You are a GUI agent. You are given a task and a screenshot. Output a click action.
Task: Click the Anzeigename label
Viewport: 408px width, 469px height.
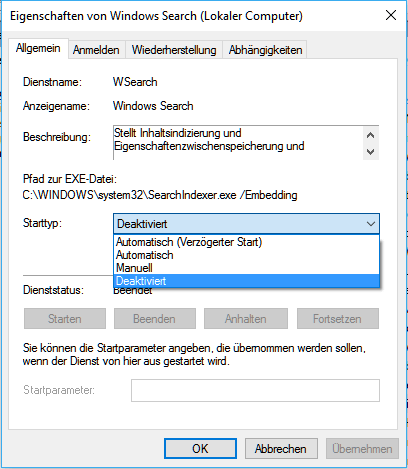click(56, 106)
